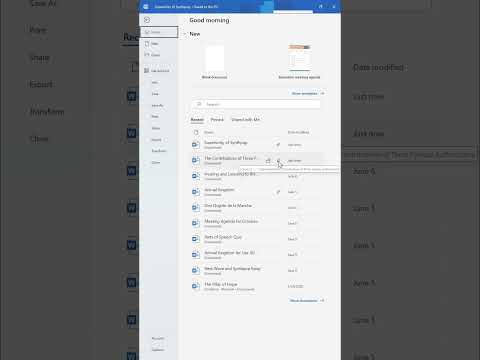
Task: Sort by the Name column header
Action: (x=209, y=132)
